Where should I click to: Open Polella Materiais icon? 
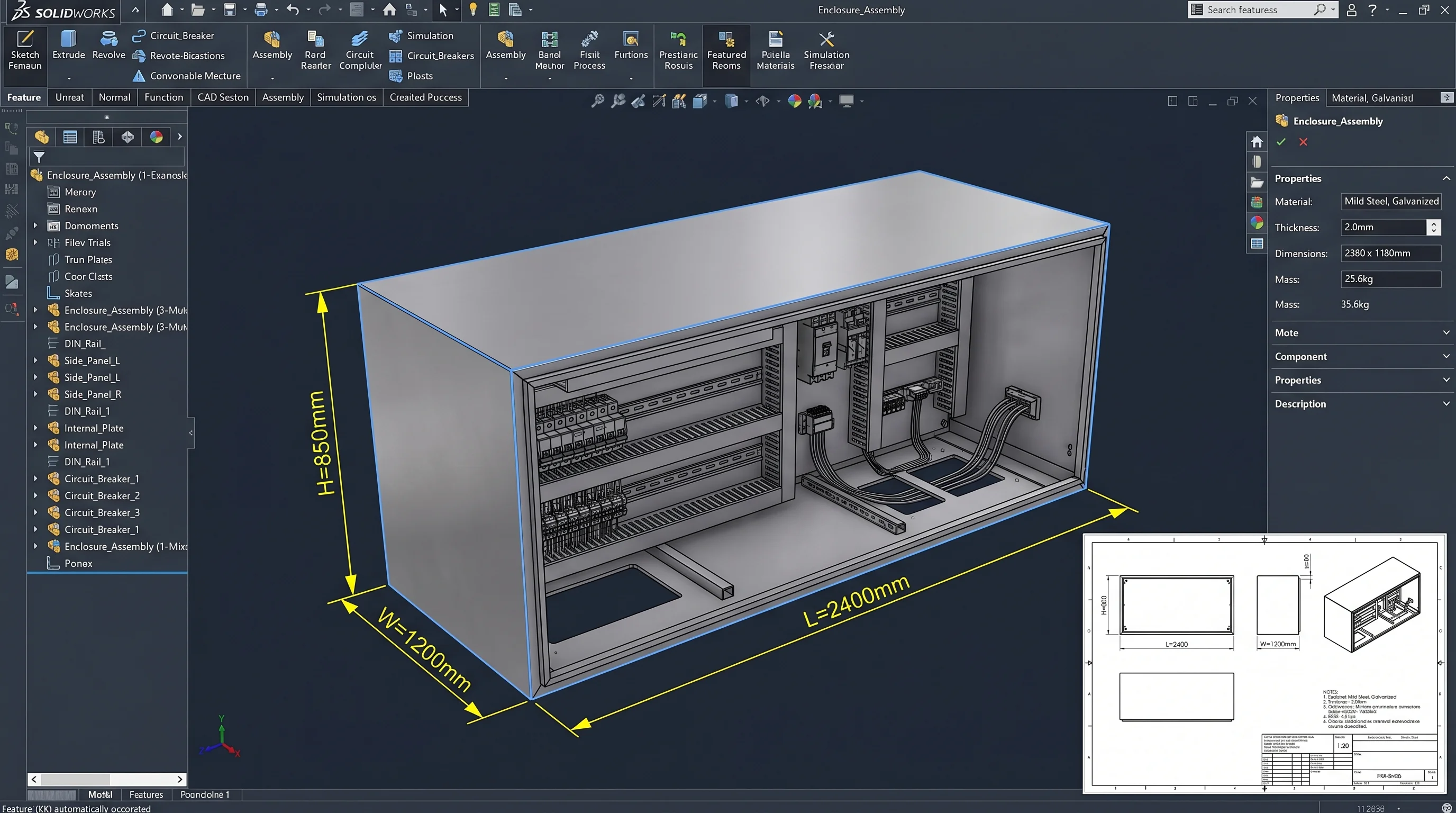pos(776,50)
